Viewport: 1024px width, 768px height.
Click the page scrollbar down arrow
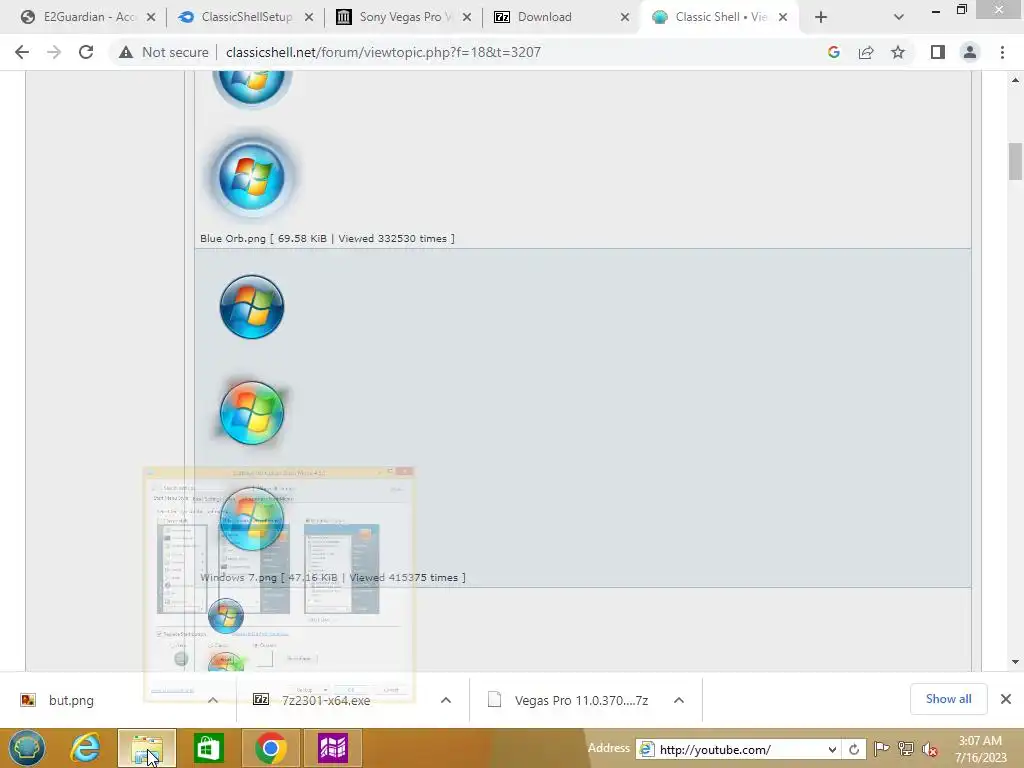pos(1016,662)
